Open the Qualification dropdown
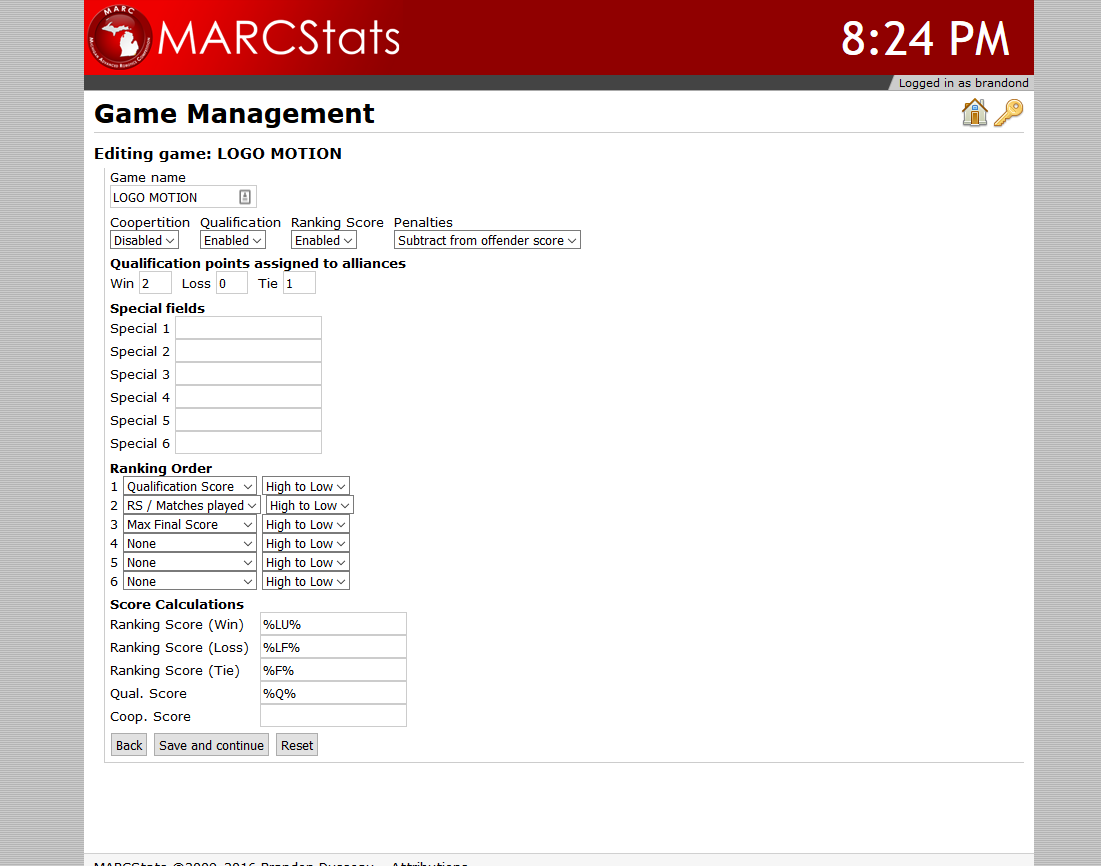The height and width of the screenshot is (866, 1101). [232, 240]
